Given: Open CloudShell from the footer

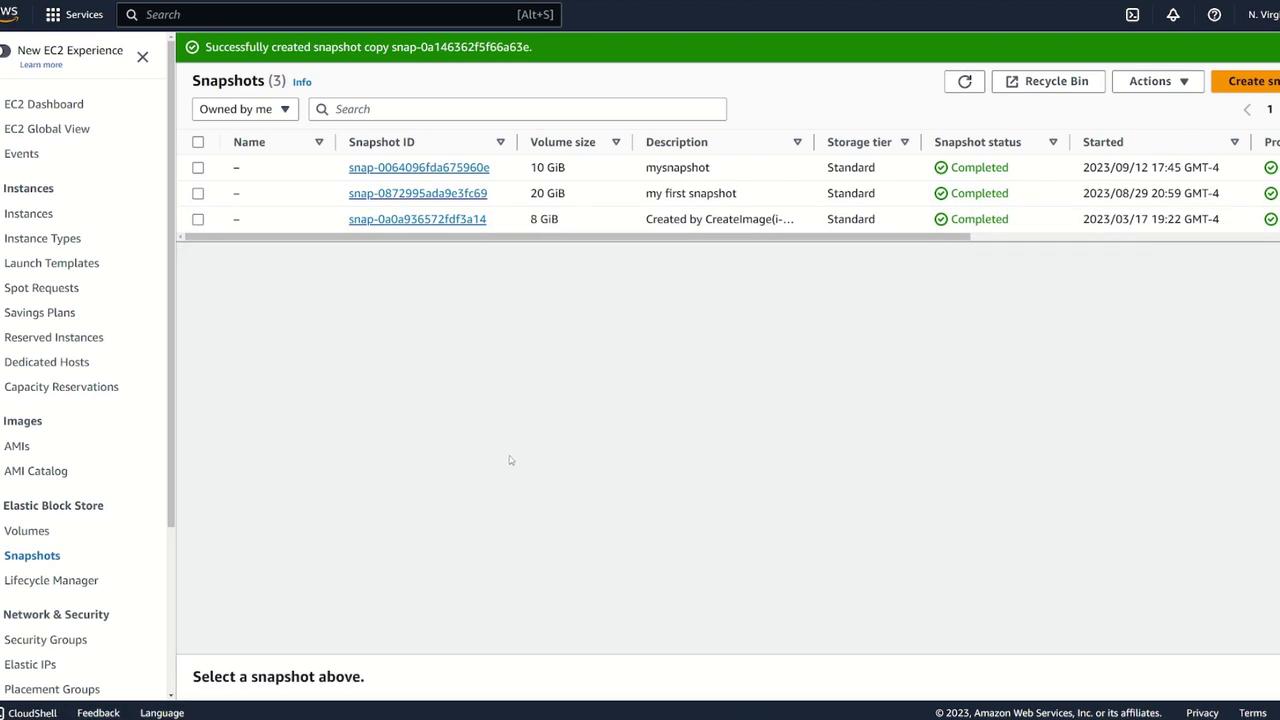Looking at the screenshot, I should (x=29, y=713).
